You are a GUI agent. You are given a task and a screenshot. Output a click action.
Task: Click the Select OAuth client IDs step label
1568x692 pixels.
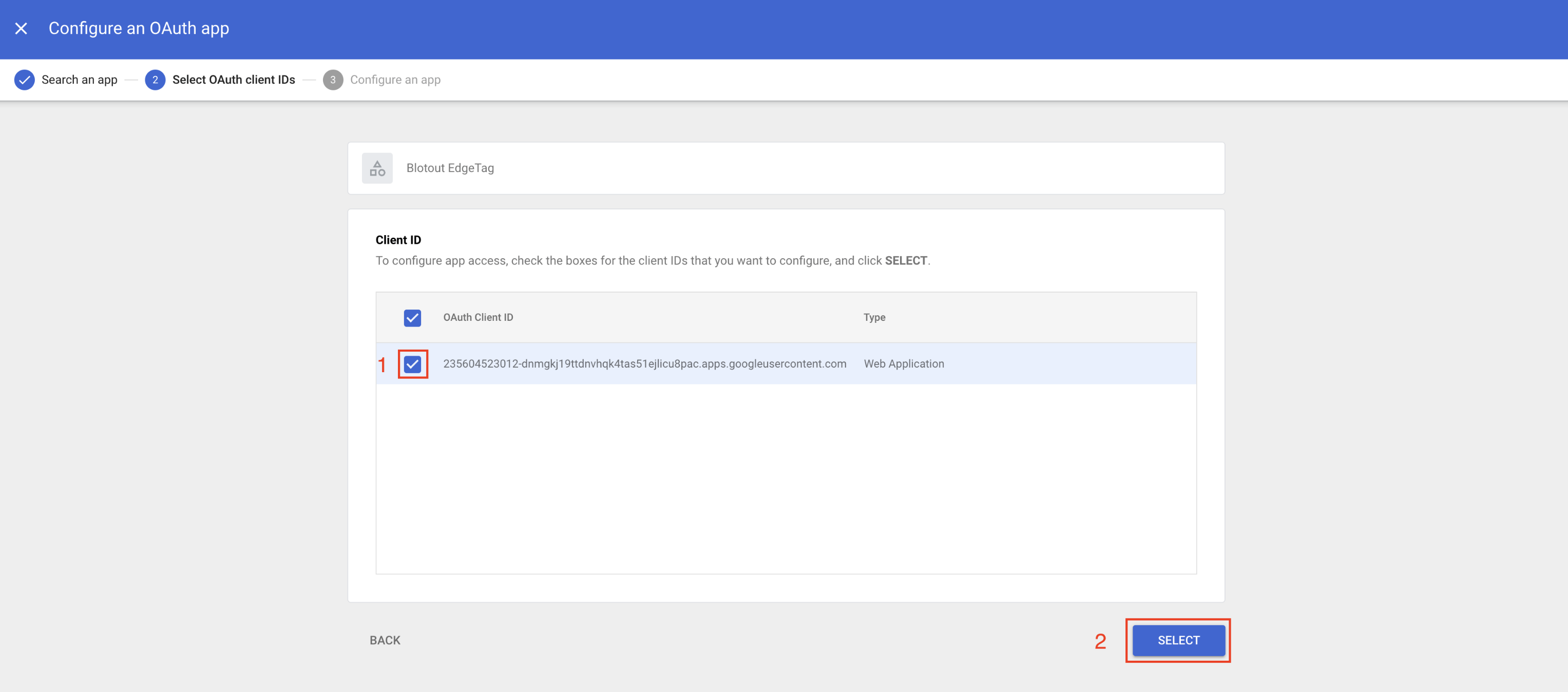[x=233, y=80]
